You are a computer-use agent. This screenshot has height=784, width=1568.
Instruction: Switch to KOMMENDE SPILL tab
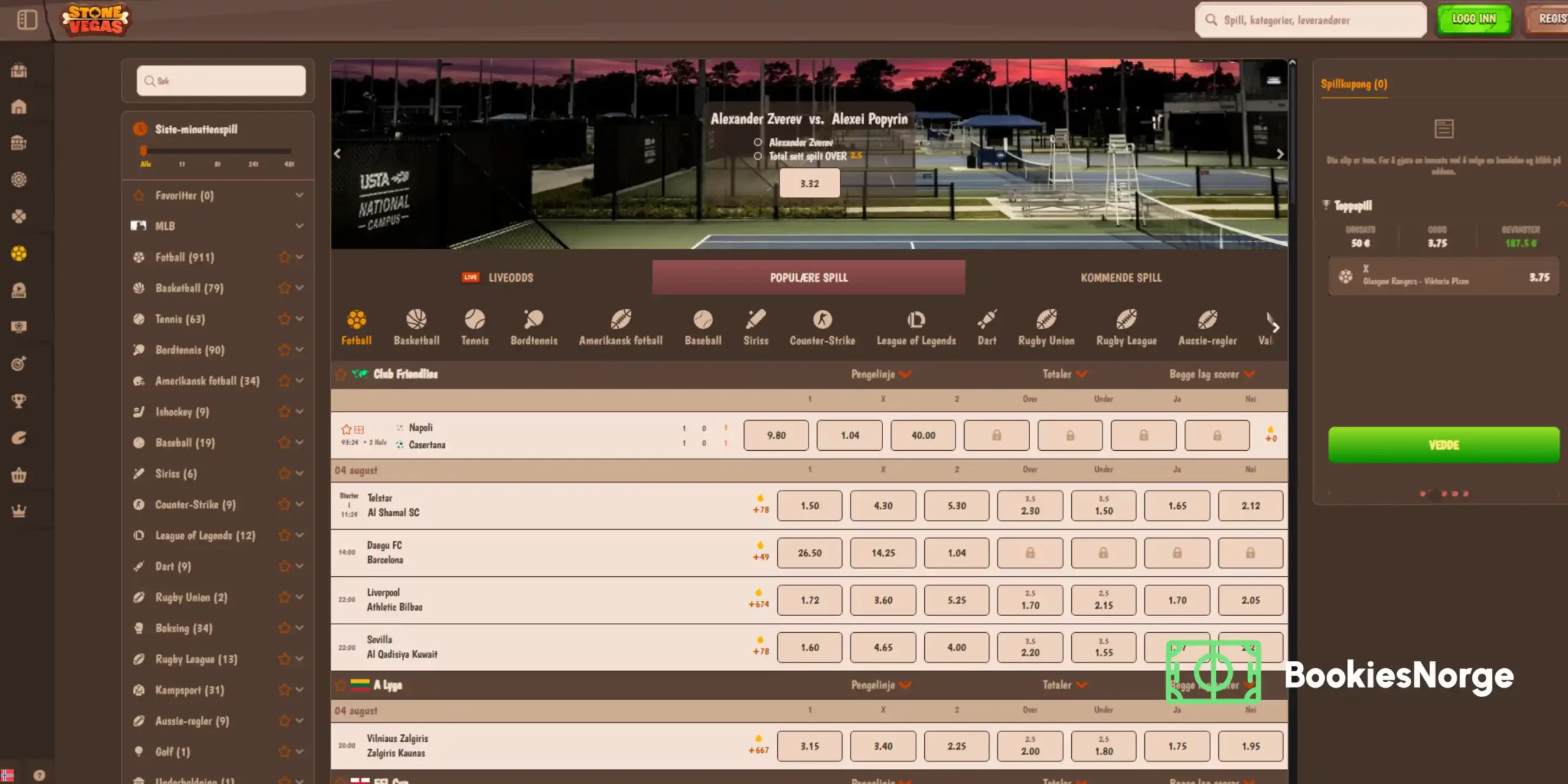(1121, 277)
